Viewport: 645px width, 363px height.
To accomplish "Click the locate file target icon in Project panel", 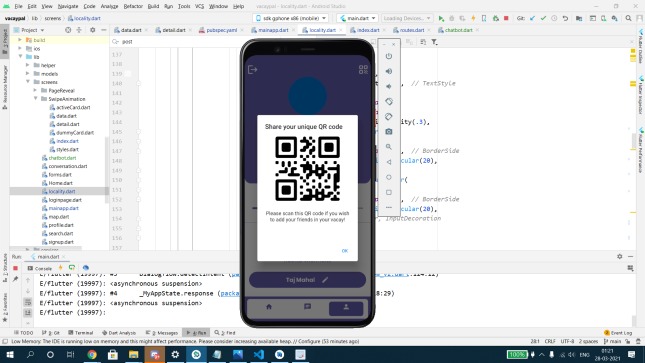I will point(68,30).
